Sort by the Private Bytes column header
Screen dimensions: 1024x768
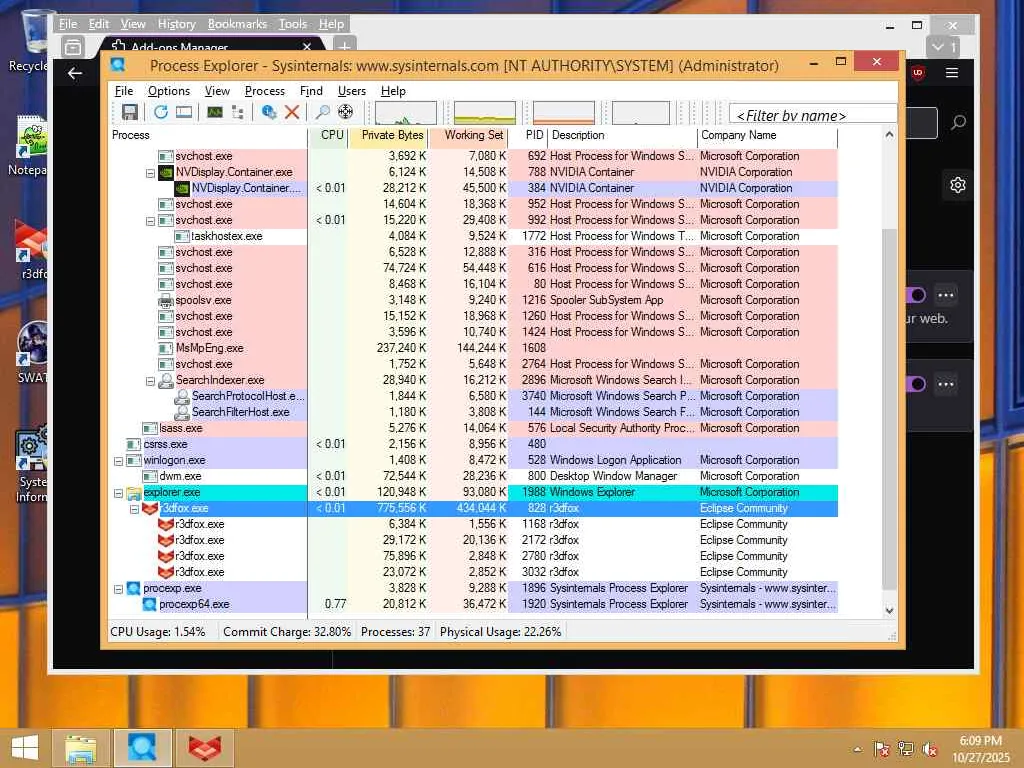point(389,135)
